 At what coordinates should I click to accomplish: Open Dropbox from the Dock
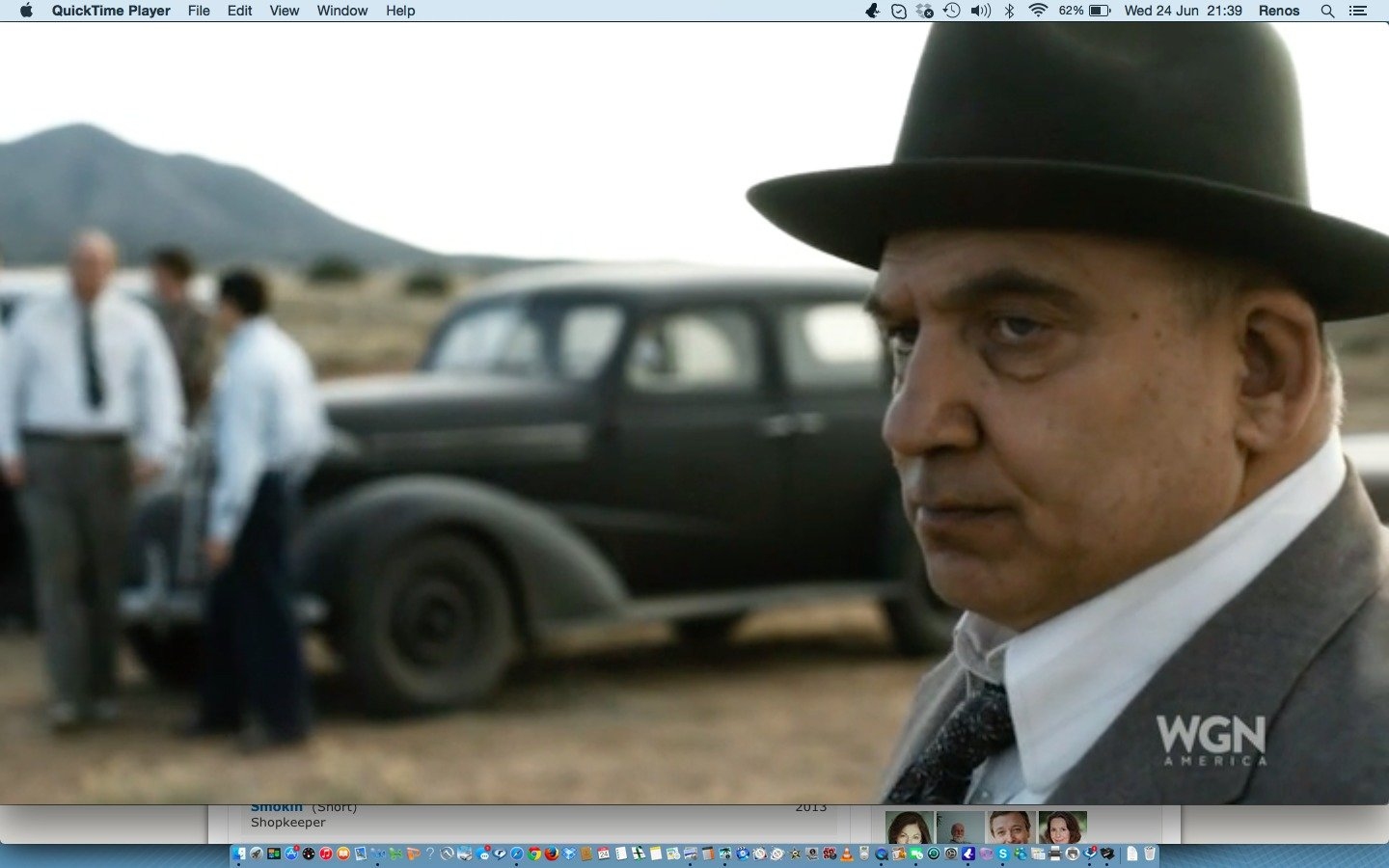click(569, 854)
